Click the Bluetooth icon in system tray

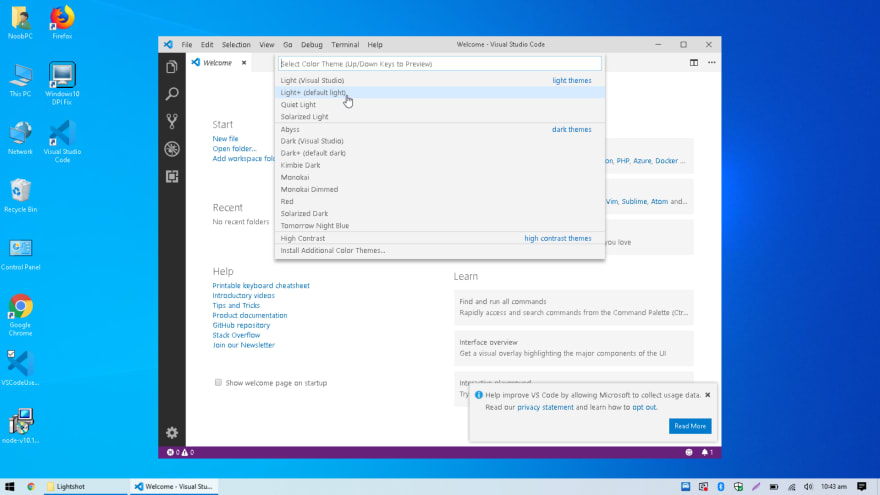coord(721,487)
